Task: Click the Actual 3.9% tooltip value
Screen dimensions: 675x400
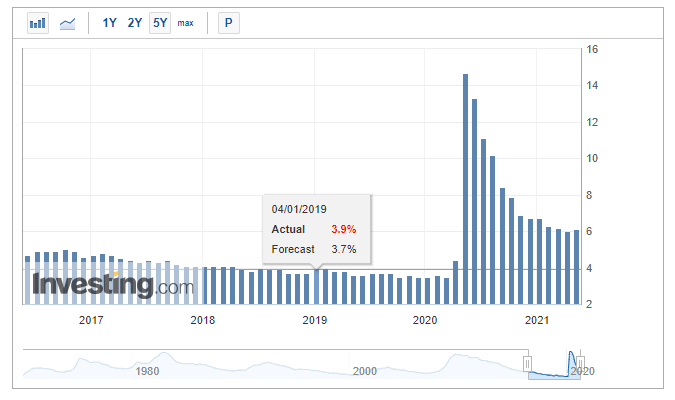Action: 343,229
